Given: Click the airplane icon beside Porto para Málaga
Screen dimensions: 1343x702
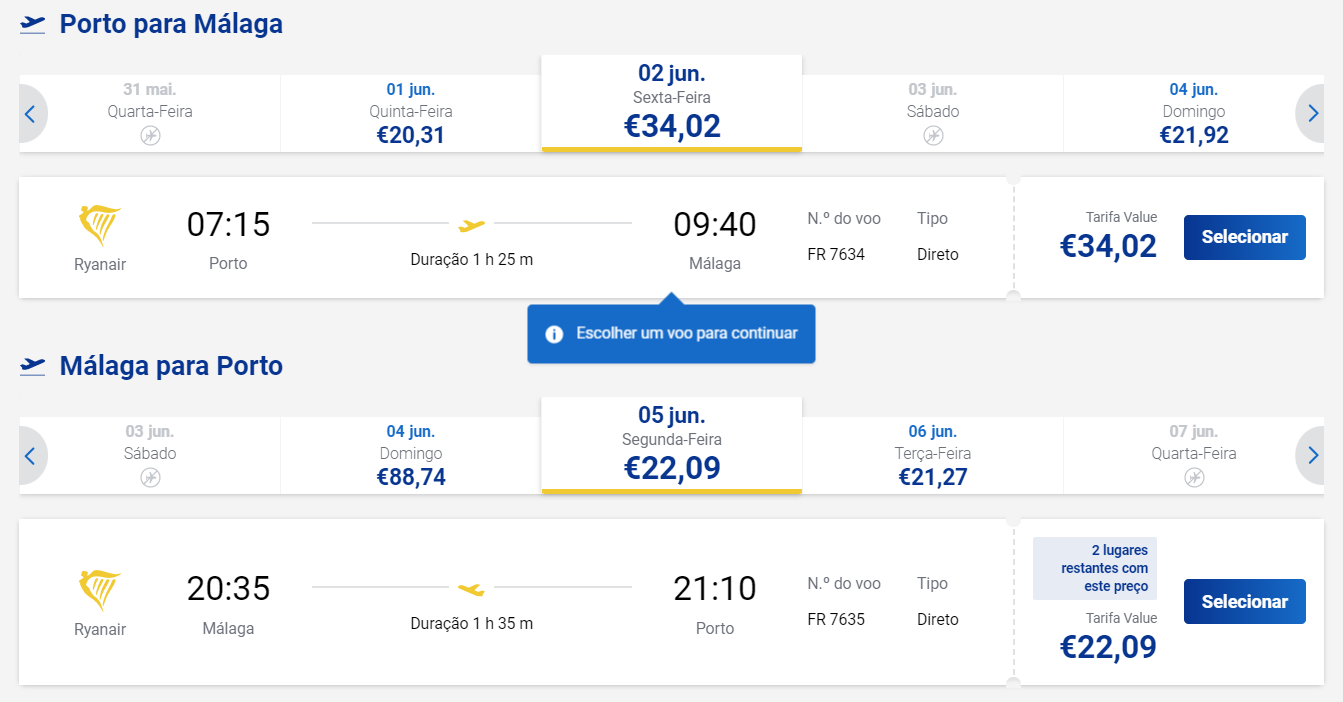Looking at the screenshot, I should pyautogui.click(x=33, y=24).
